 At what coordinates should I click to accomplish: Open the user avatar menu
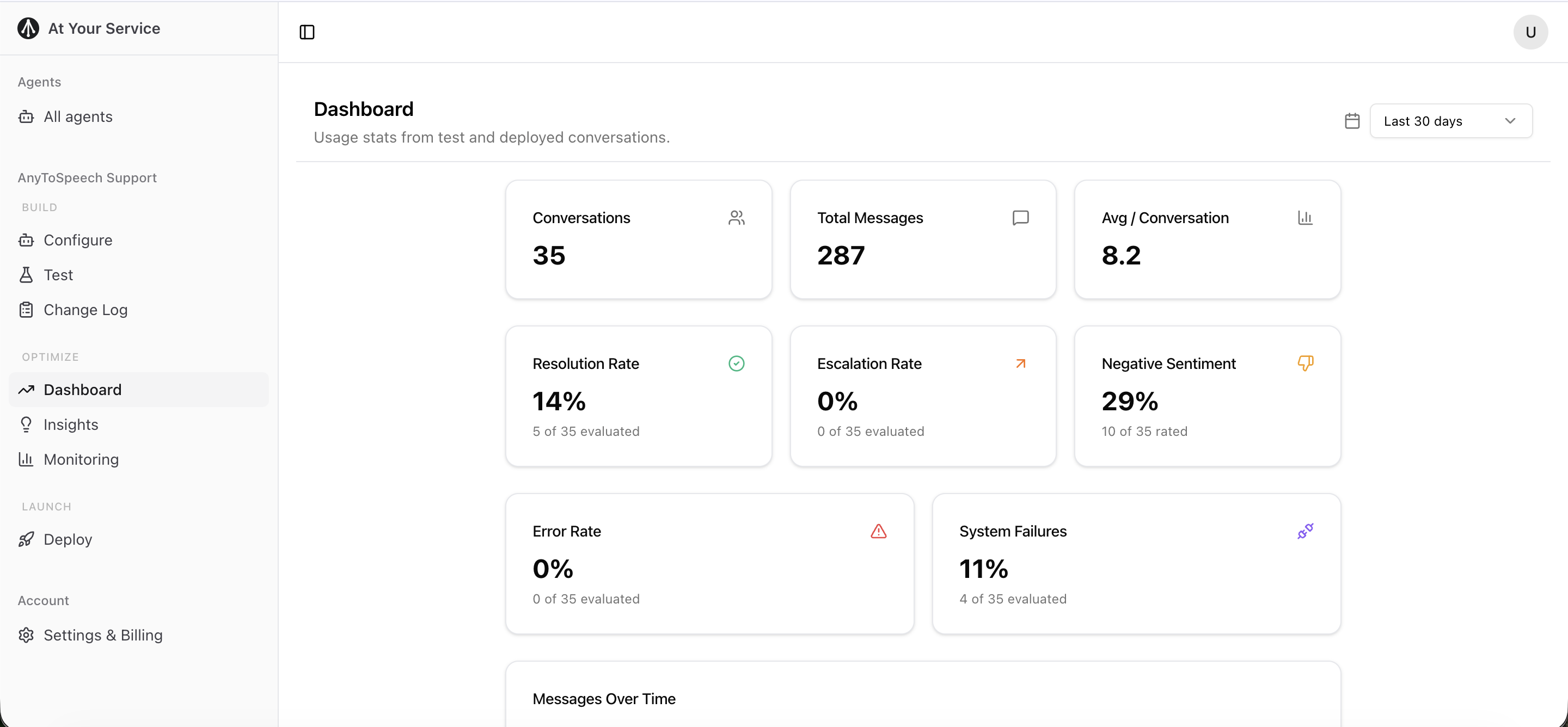pos(1530,32)
